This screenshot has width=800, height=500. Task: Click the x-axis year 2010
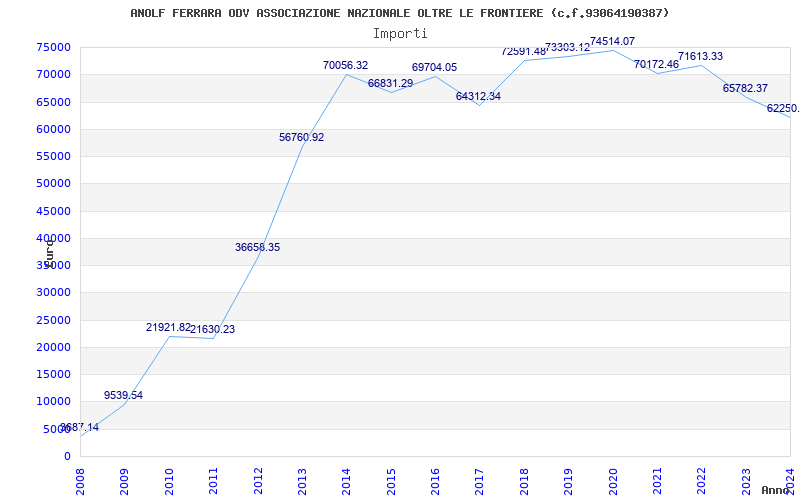pos(169,481)
